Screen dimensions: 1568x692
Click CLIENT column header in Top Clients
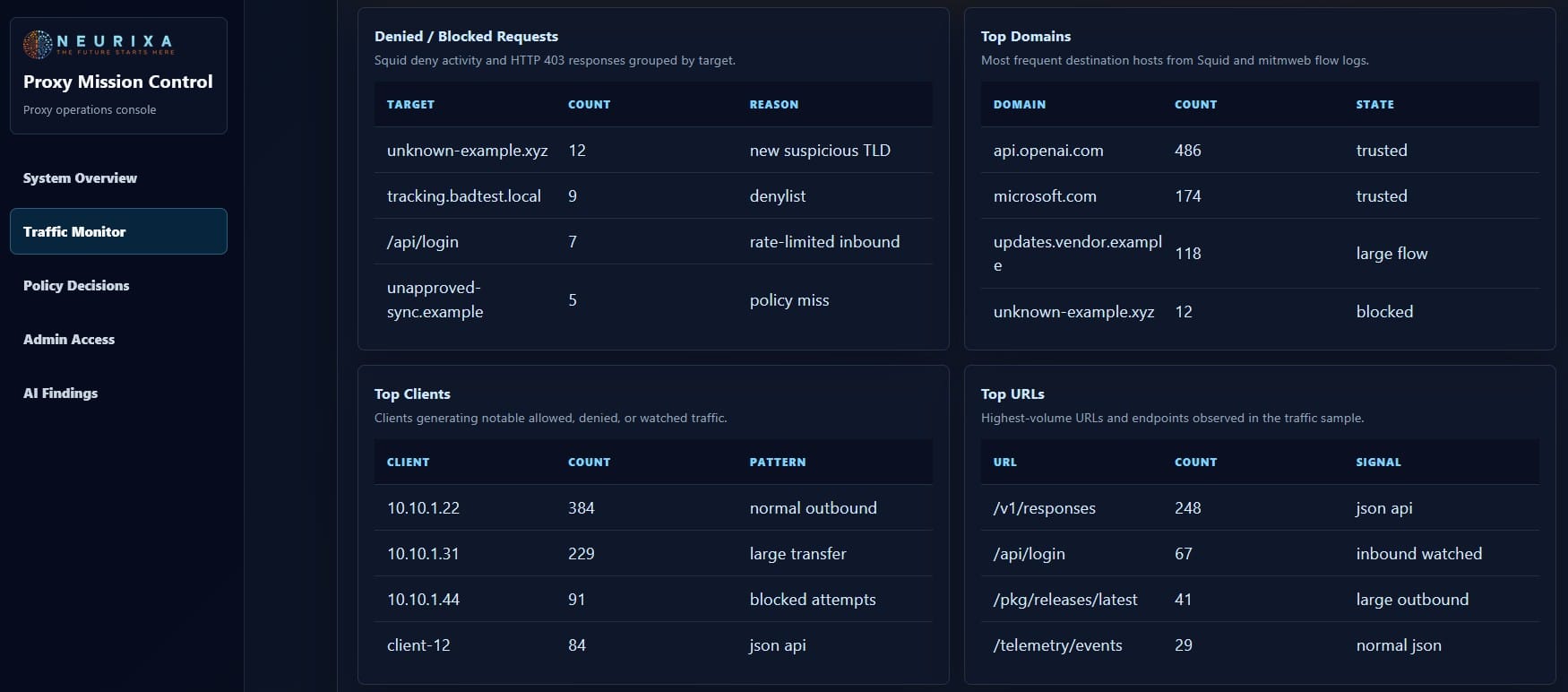408,463
